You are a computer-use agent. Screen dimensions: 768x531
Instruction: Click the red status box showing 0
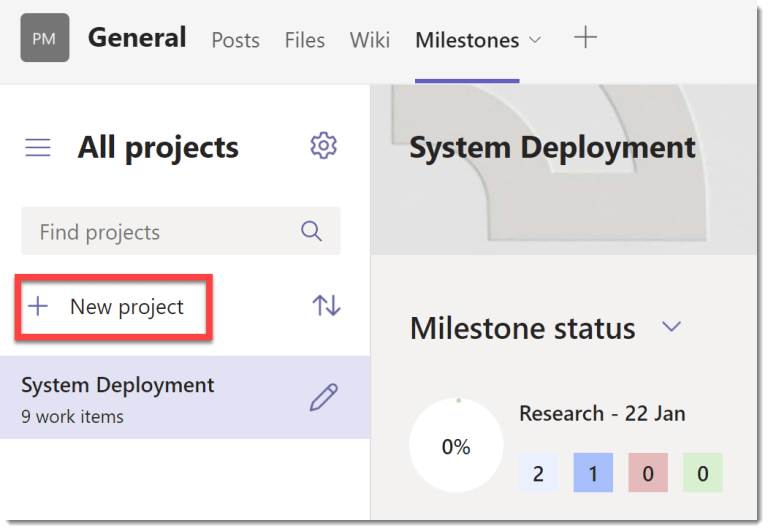pos(648,473)
